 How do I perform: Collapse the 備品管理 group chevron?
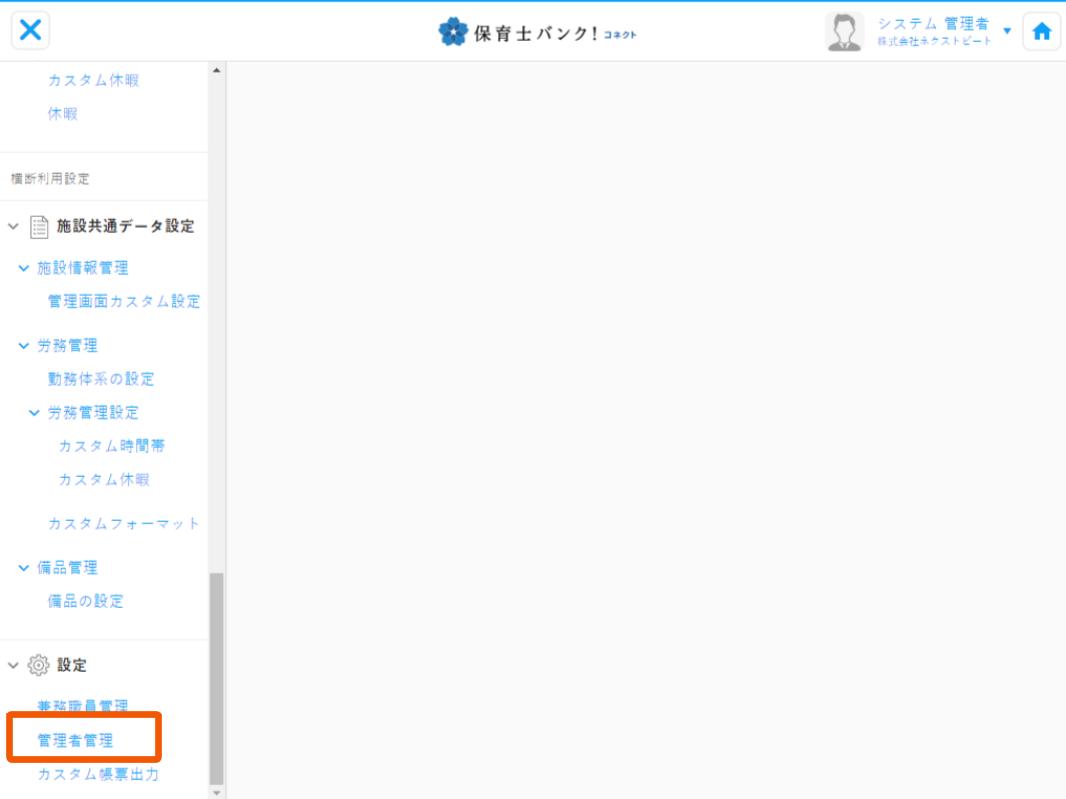(x=24, y=568)
